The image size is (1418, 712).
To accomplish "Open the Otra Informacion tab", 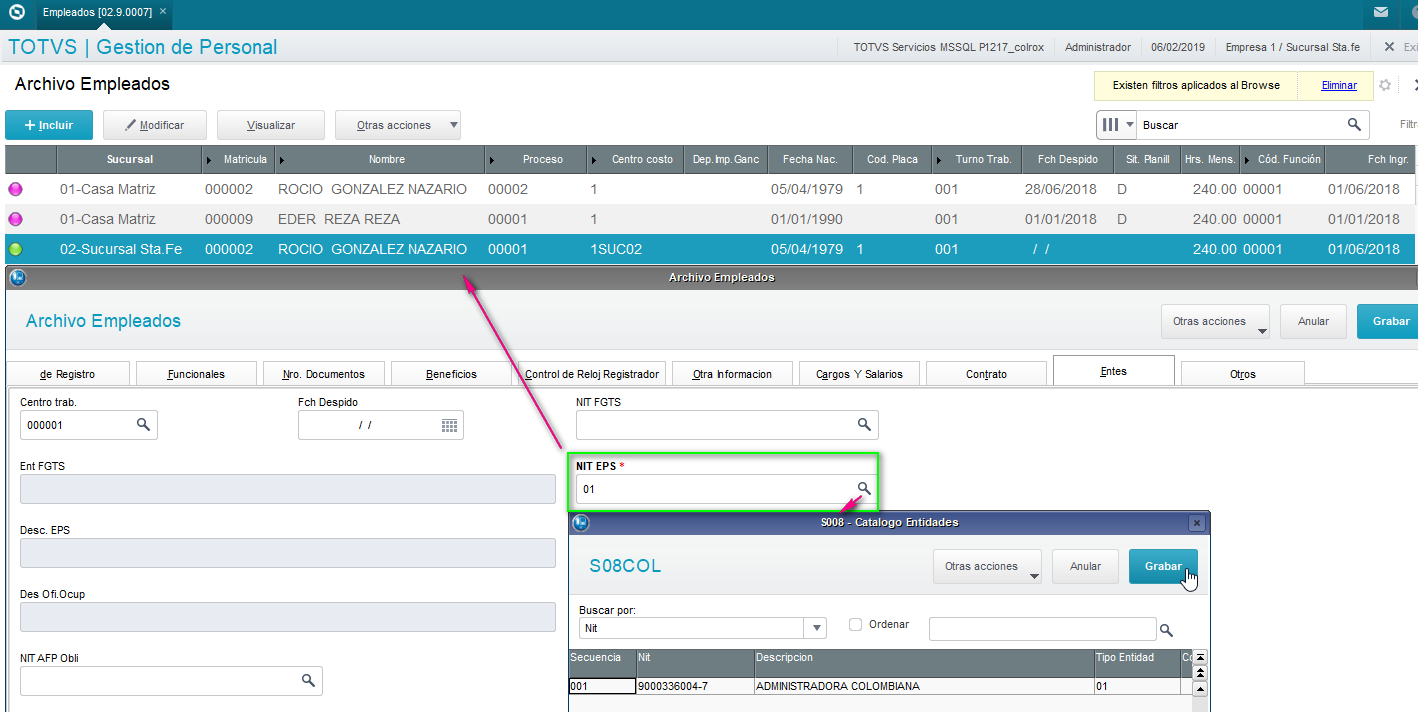I will click(733, 374).
